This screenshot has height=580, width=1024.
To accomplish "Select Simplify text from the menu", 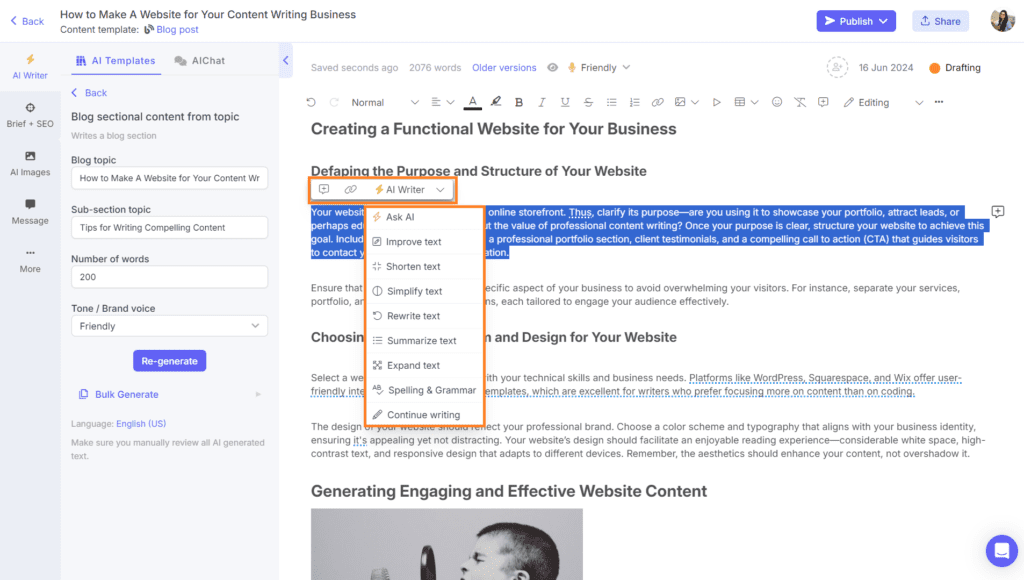I will click(424, 291).
